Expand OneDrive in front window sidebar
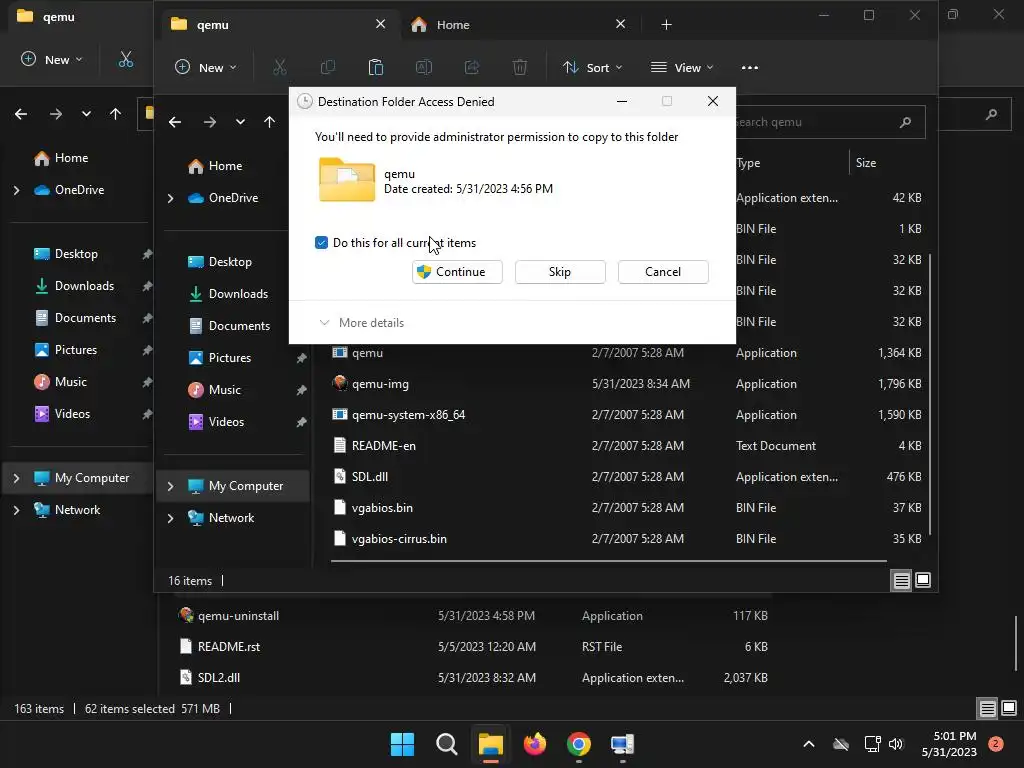Image resolution: width=1024 pixels, height=768 pixels. [170, 198]
